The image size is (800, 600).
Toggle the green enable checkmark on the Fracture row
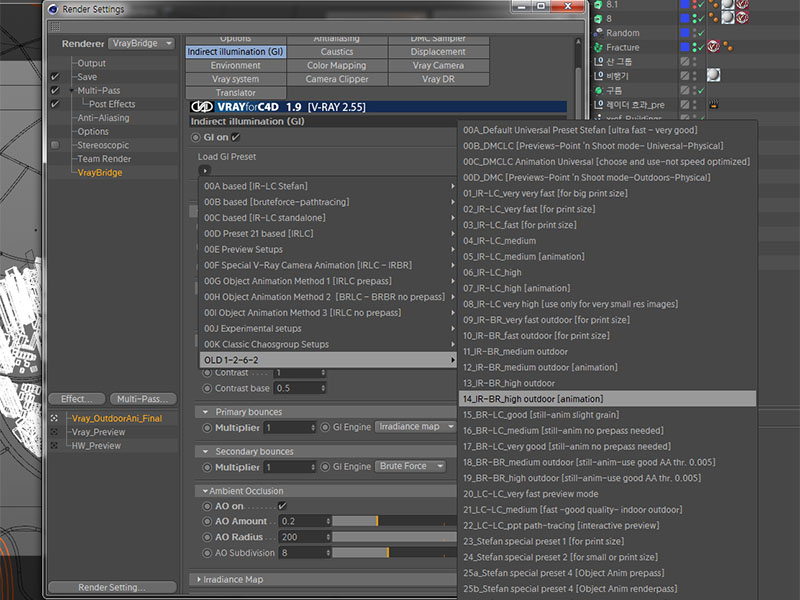(701, 47)
